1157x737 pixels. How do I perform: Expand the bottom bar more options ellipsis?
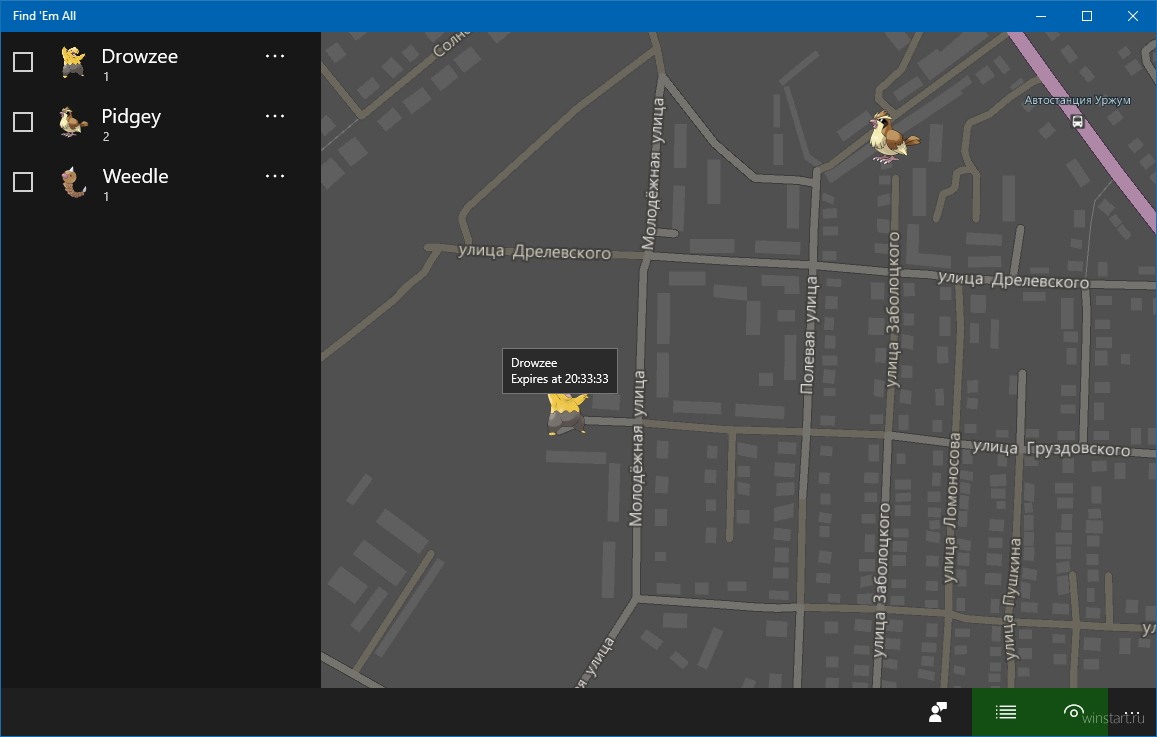click(1132, 712)
